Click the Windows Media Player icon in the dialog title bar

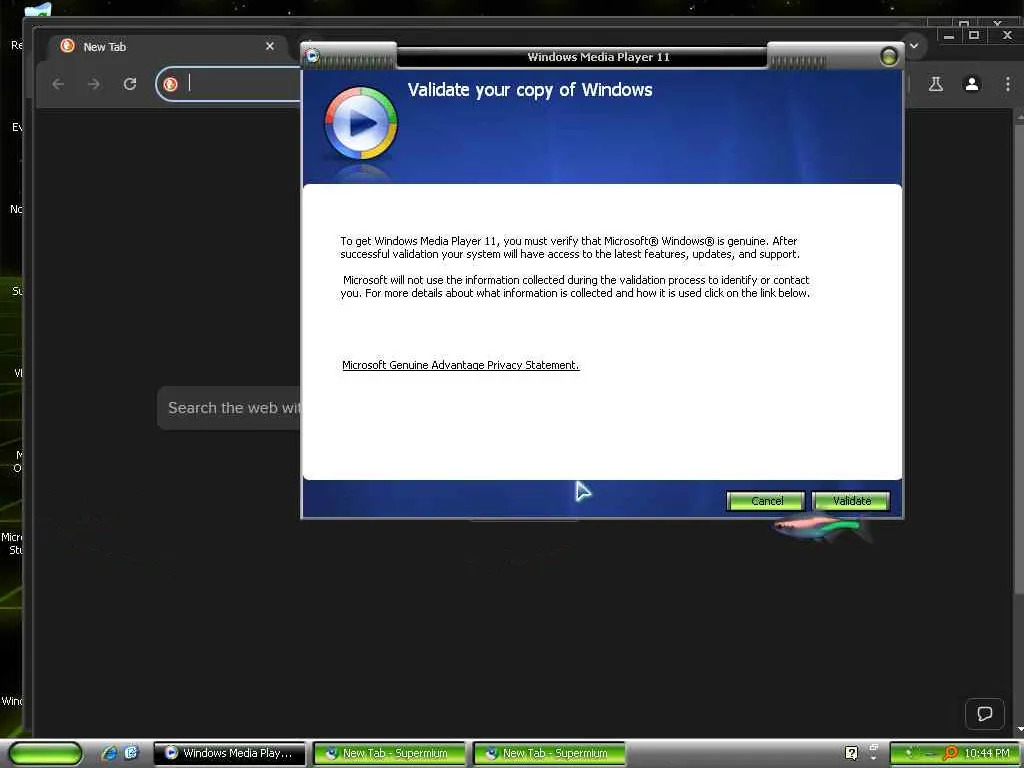pos(313,56)
